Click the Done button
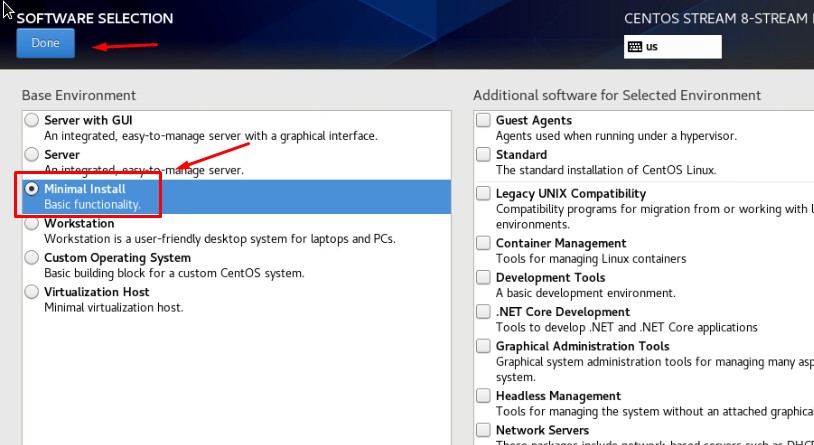This screenshot has width=814, height=445. pyautogui.click(x=45, y=43)
